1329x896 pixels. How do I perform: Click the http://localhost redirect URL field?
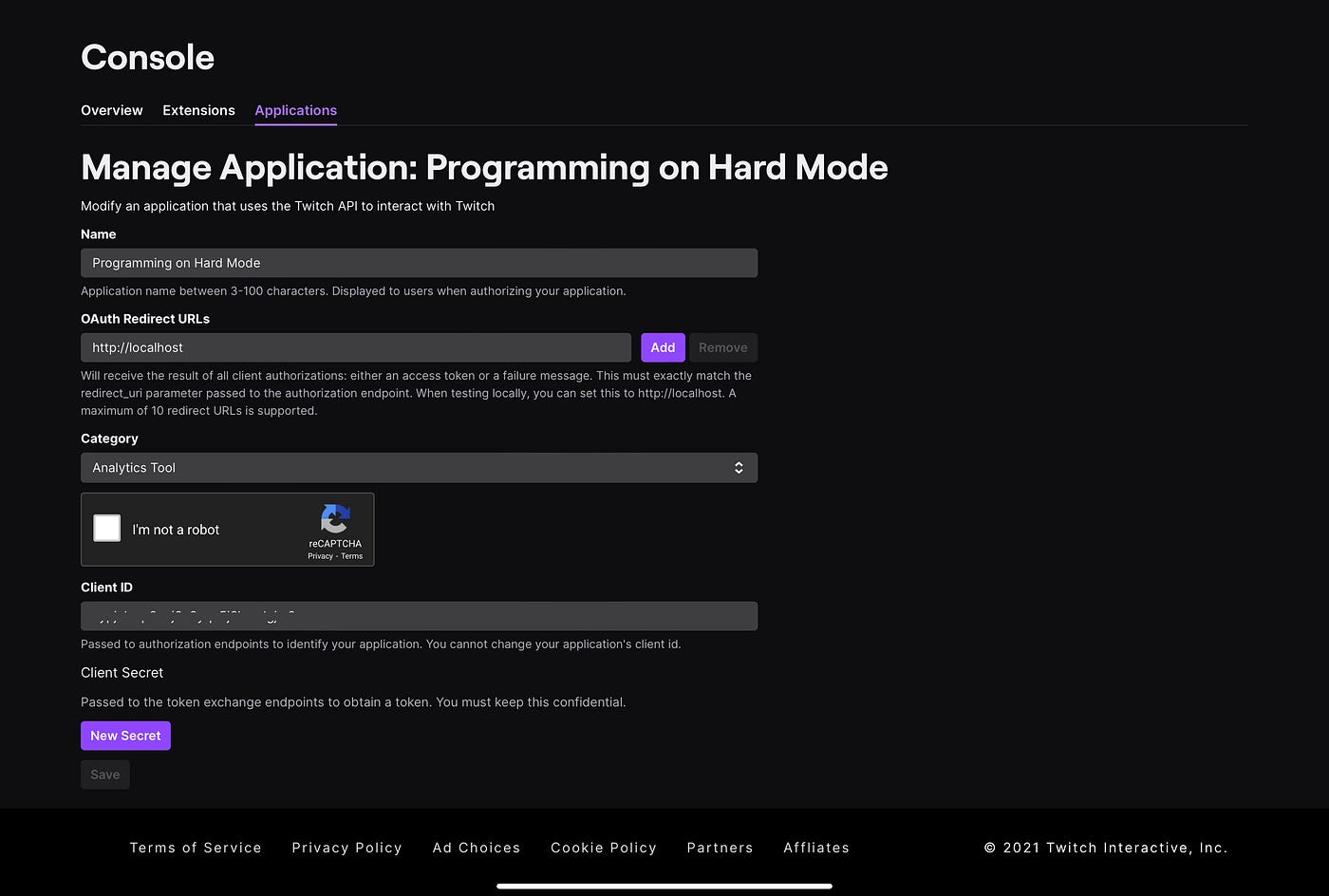[356, 347]
